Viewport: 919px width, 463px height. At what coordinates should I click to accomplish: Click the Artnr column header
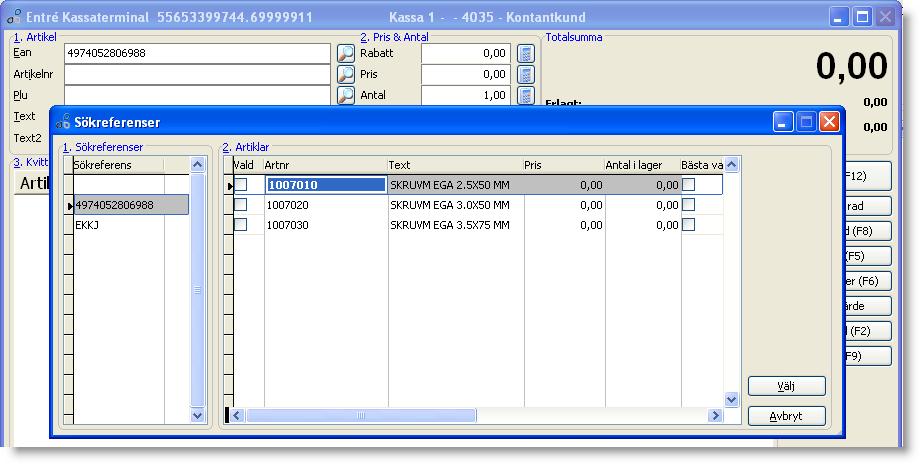(x=326, y=165)
